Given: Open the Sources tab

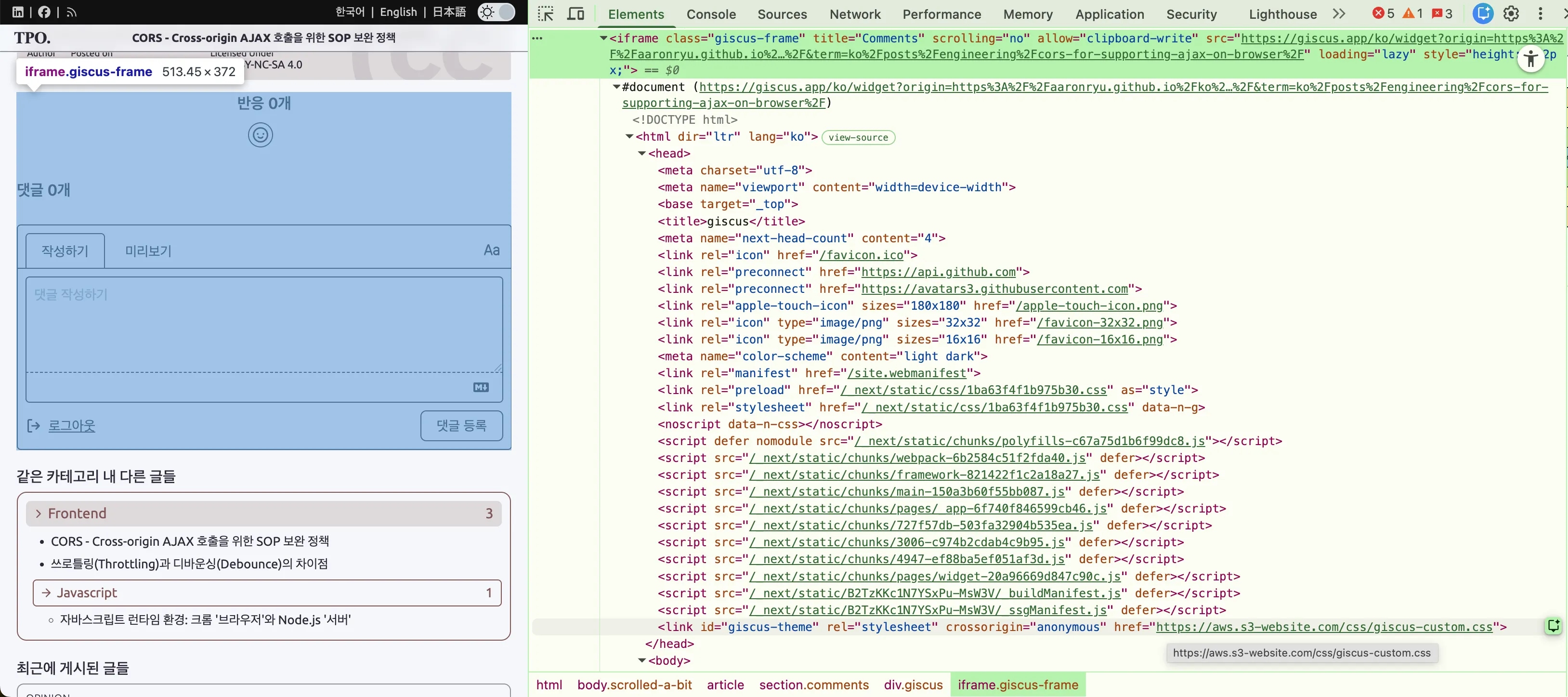Looking at the screenshot, I should (782, 14).
